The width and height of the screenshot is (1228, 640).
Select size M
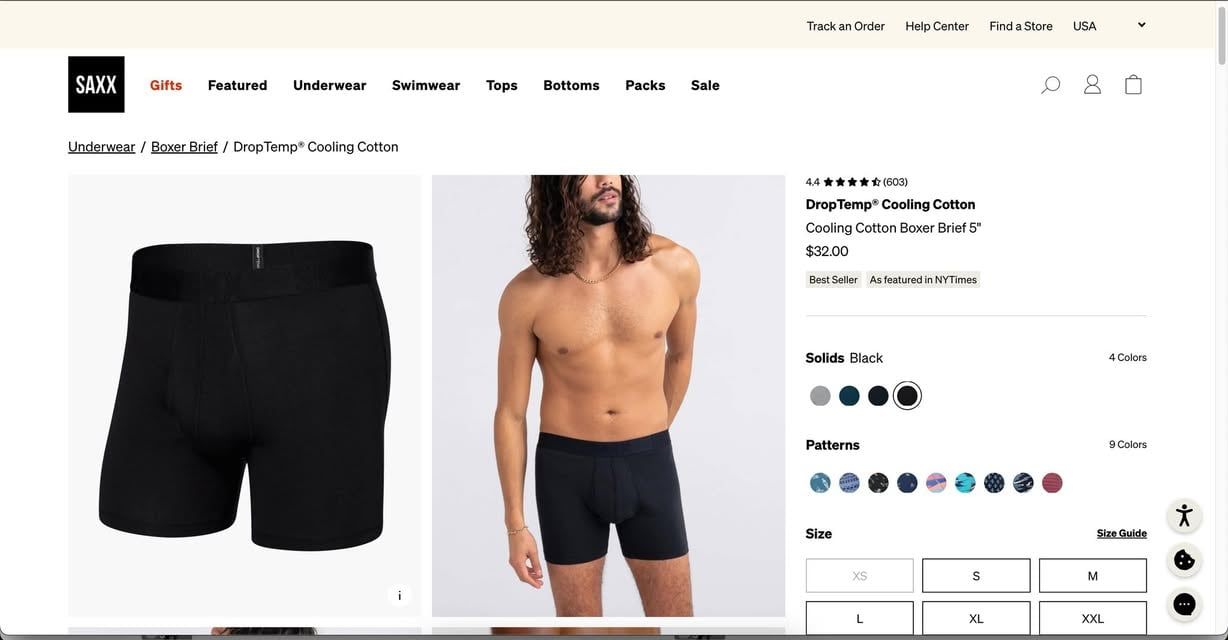point(1093,576)
